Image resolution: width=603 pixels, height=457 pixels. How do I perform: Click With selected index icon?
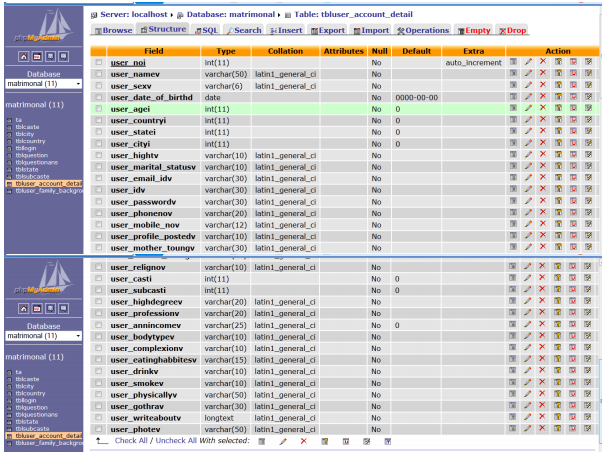tap(366, 441)
